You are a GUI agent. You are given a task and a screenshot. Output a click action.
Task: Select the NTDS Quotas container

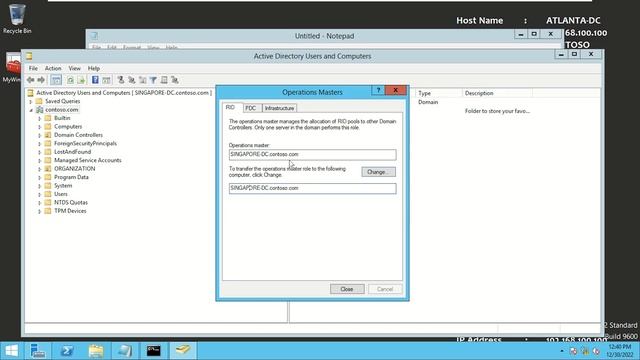(x=71, y=202)
